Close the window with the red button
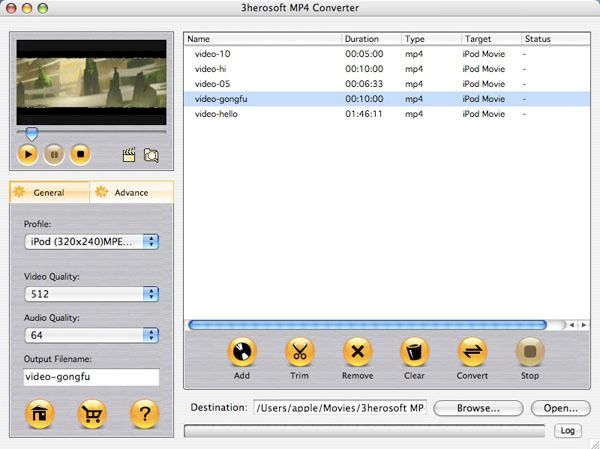Image resolution: width=600 pixels, height=449 pixels. (11, 8)
